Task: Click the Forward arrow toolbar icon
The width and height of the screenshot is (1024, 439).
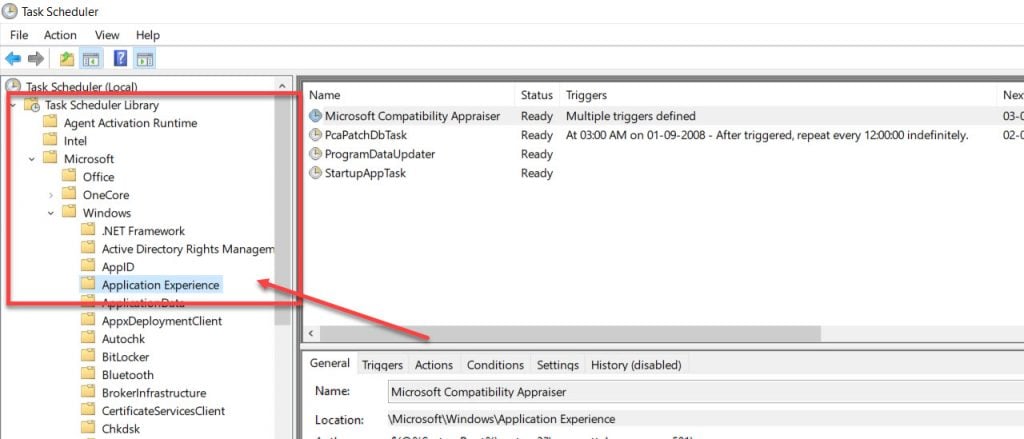Action: [x=36, y=59]
